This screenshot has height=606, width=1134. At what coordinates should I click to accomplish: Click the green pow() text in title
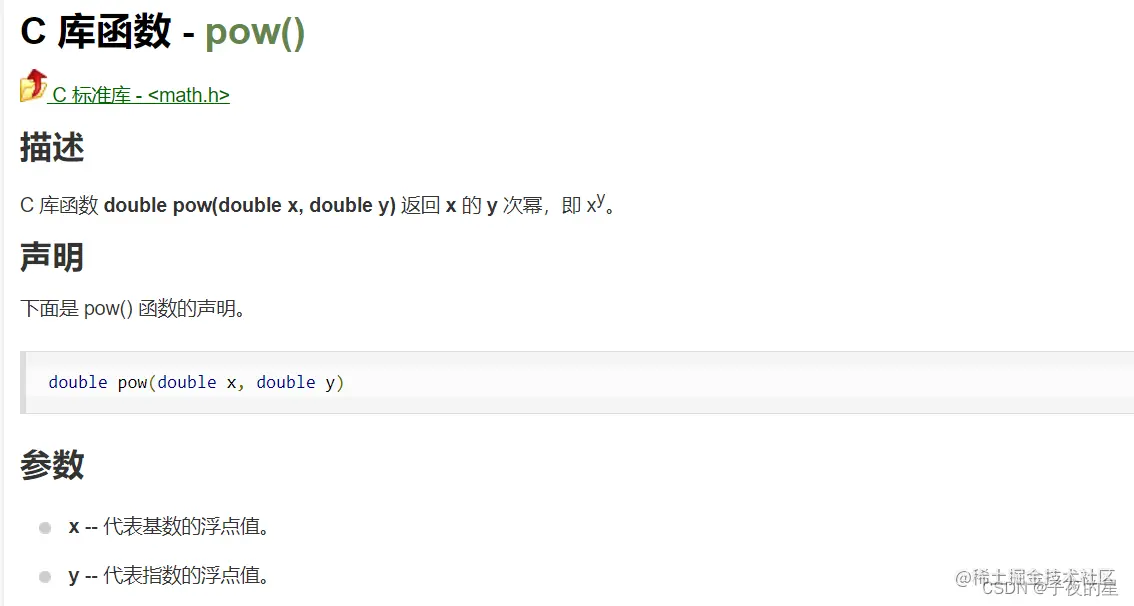tap(255, 33)
